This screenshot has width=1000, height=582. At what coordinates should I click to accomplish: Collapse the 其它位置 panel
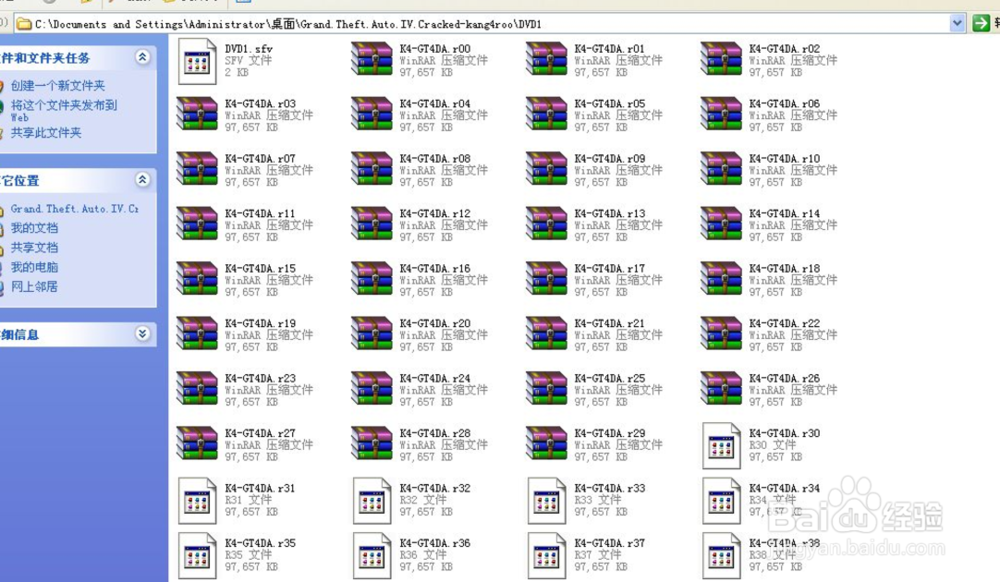(x=143, y=180)
